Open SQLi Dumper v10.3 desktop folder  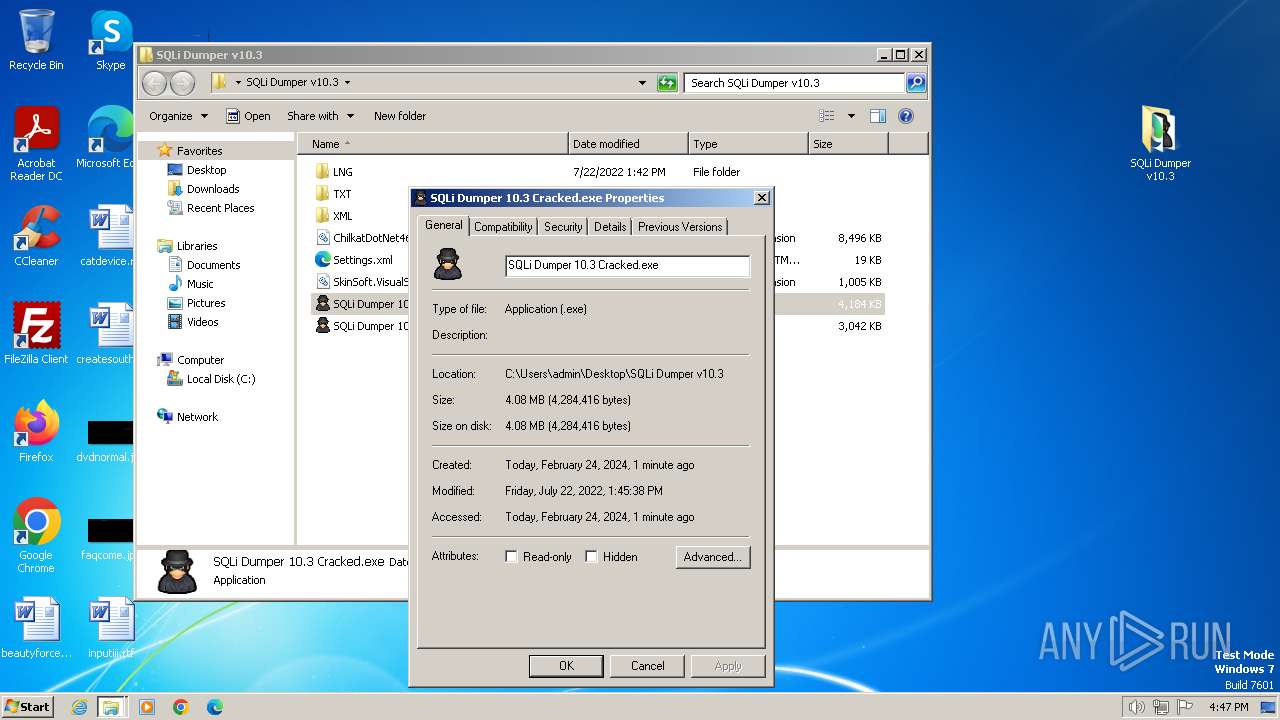click(x=1160, y=144)
